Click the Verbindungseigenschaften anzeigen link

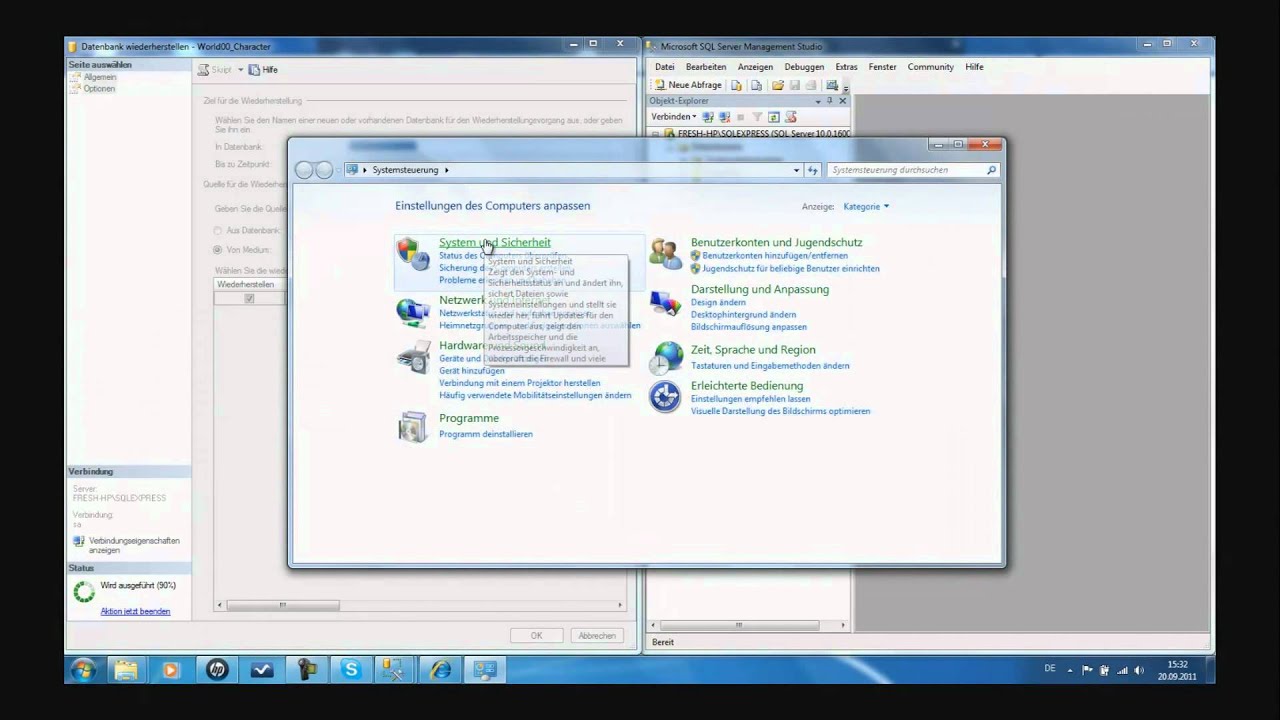pyautogui.click(x=134, y=545)
